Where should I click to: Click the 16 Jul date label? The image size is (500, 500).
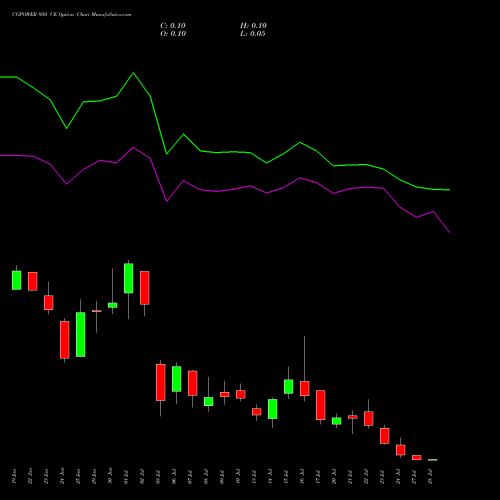(302, 476)
